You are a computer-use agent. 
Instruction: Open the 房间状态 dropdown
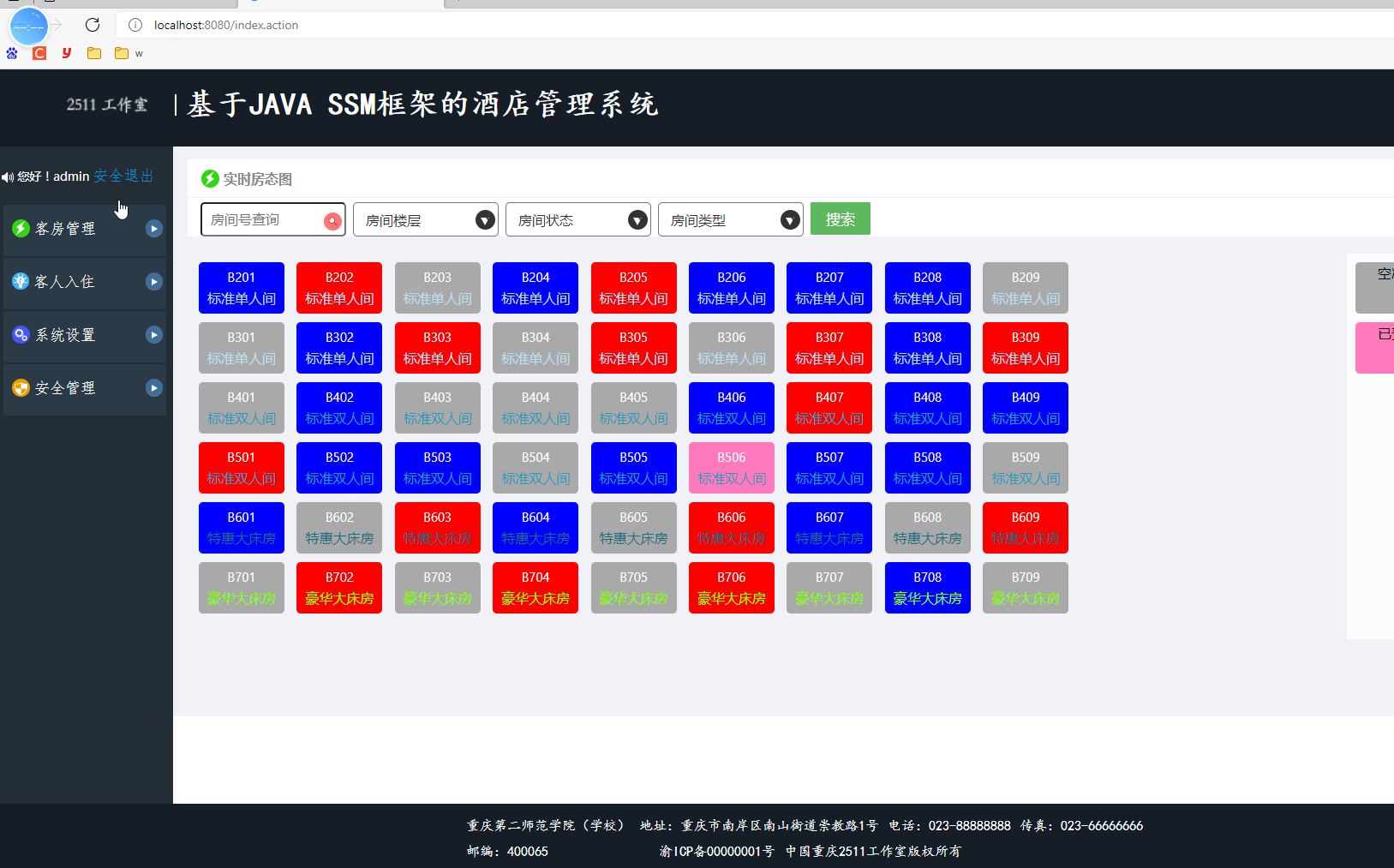(578, 219)
